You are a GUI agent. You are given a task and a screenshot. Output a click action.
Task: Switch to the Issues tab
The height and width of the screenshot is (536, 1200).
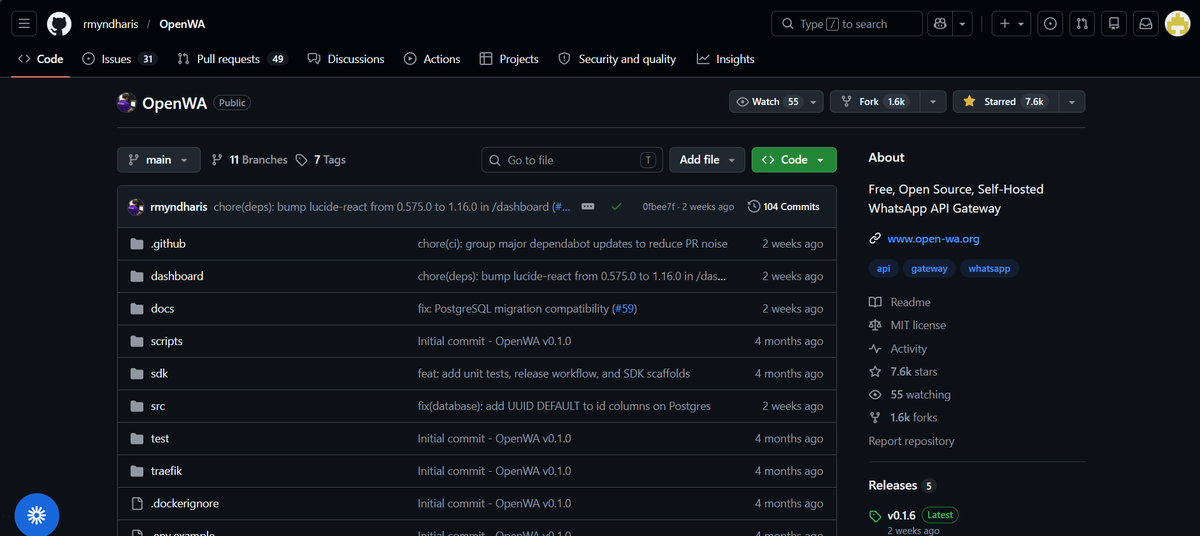(x=119, y=59)
